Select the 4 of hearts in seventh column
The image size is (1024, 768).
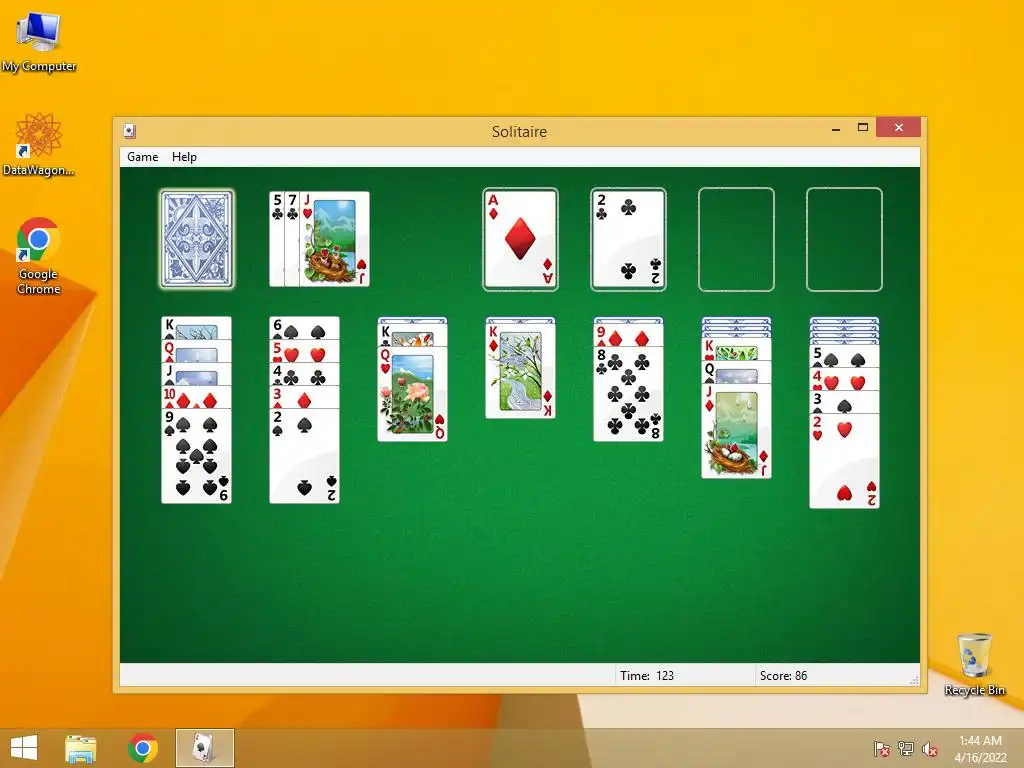[844, 379]
